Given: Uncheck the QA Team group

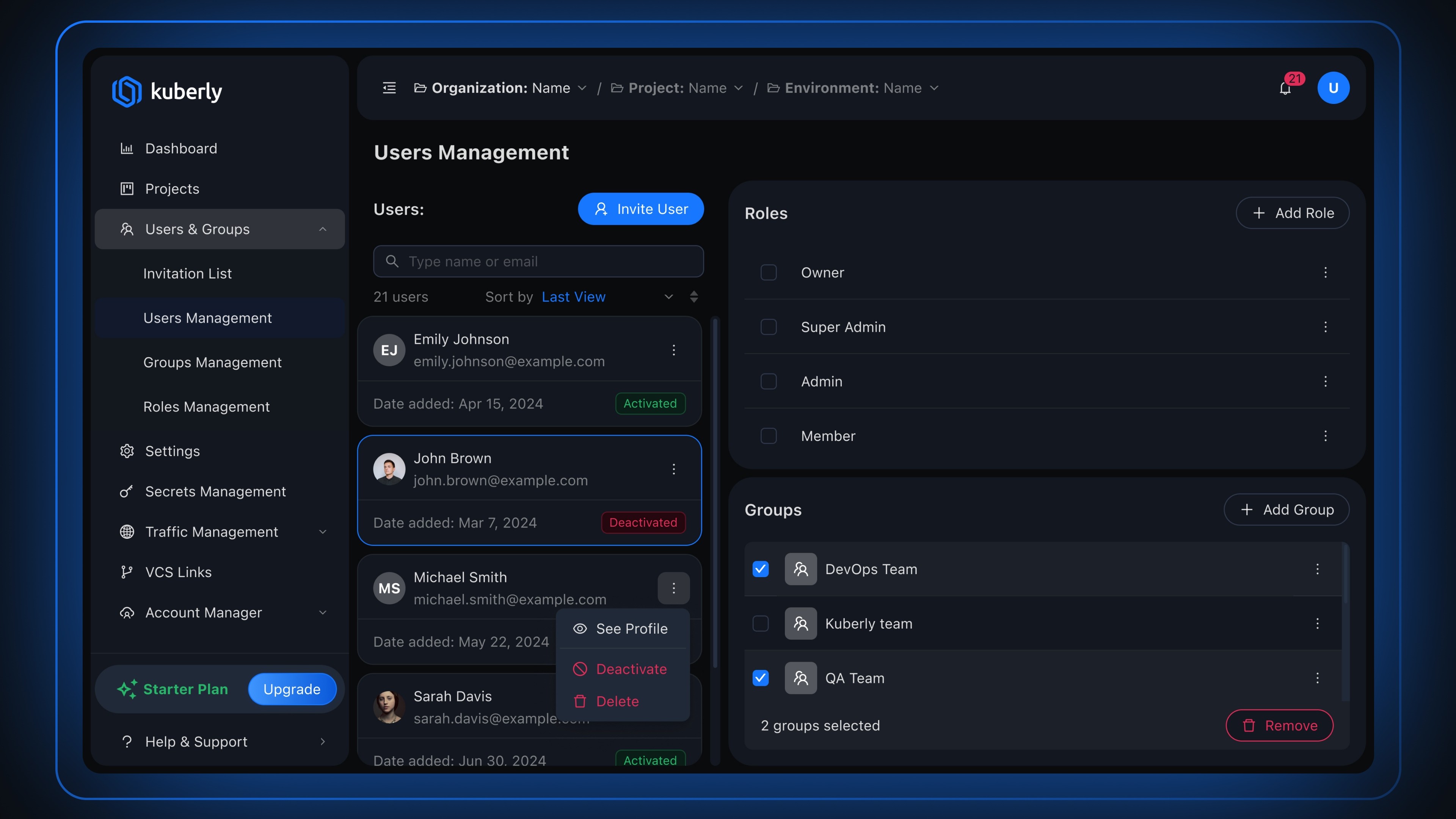Looking at the screenshot, I should pyautogui.click(x=760, y=678).
